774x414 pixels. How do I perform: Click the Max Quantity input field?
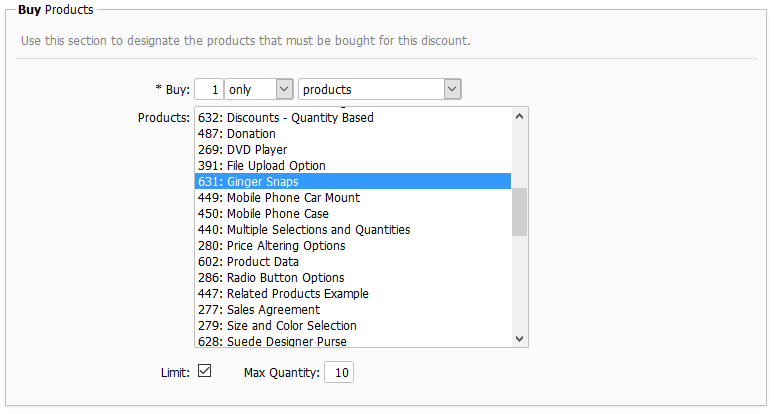pos(340,373)
